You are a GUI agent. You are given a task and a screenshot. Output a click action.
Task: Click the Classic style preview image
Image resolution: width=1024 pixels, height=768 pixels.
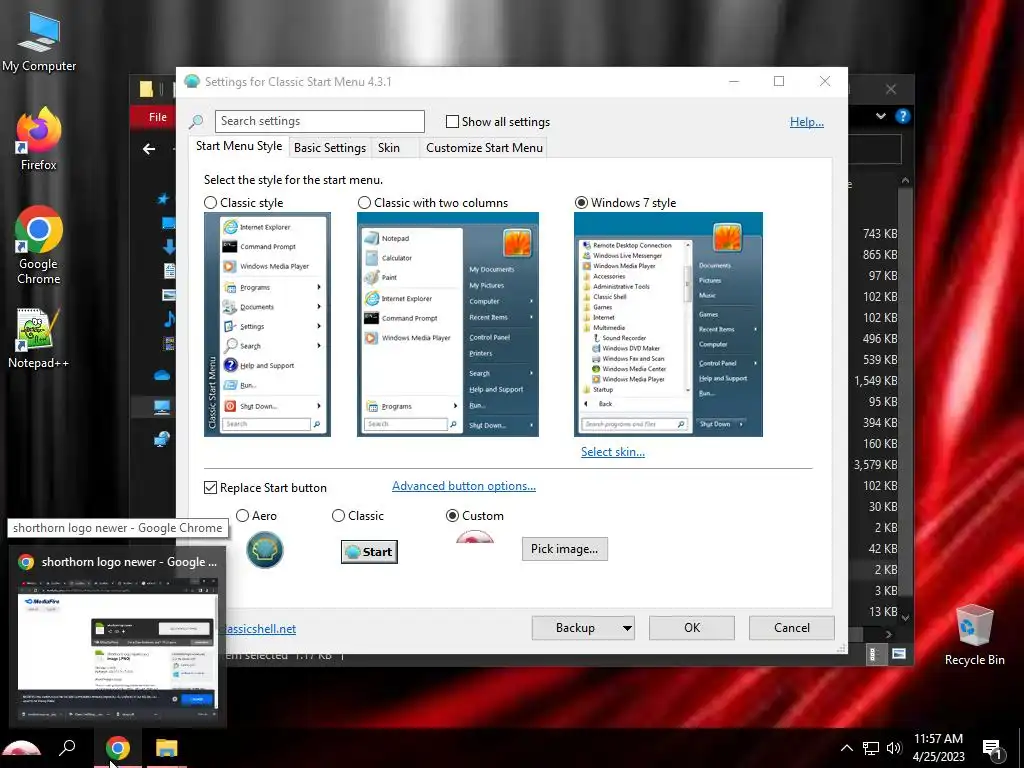[267, 324]
